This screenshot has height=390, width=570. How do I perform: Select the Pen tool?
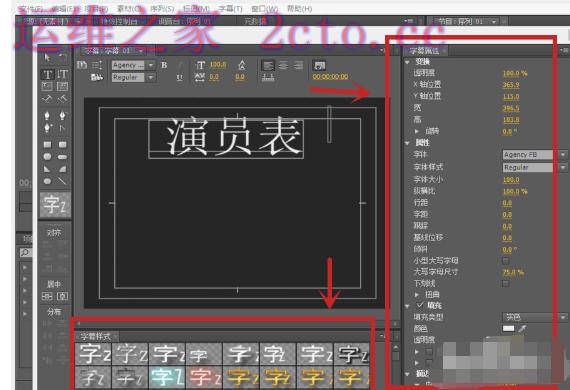[47, 116]
